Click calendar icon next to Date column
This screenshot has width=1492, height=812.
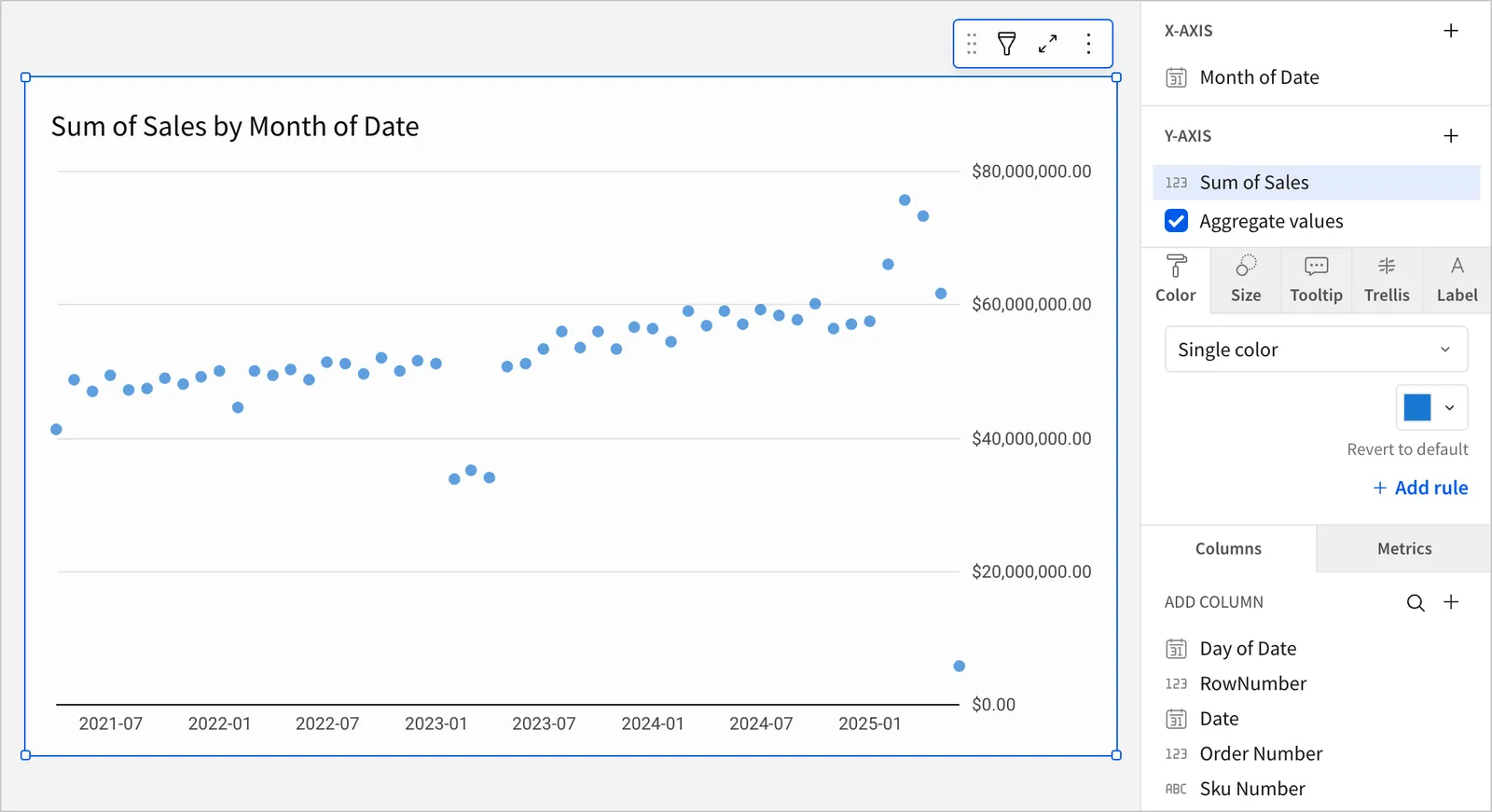(x=1177, y=719)
